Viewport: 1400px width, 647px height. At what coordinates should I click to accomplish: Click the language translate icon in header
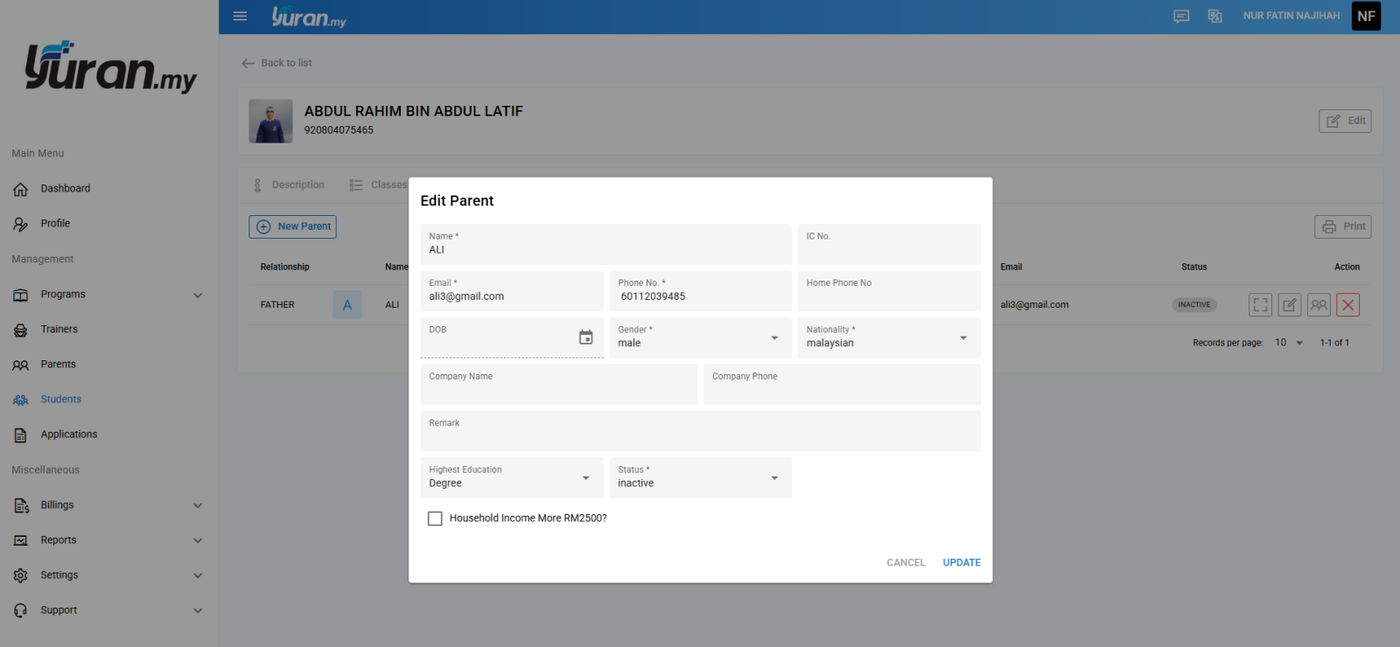1215,16
